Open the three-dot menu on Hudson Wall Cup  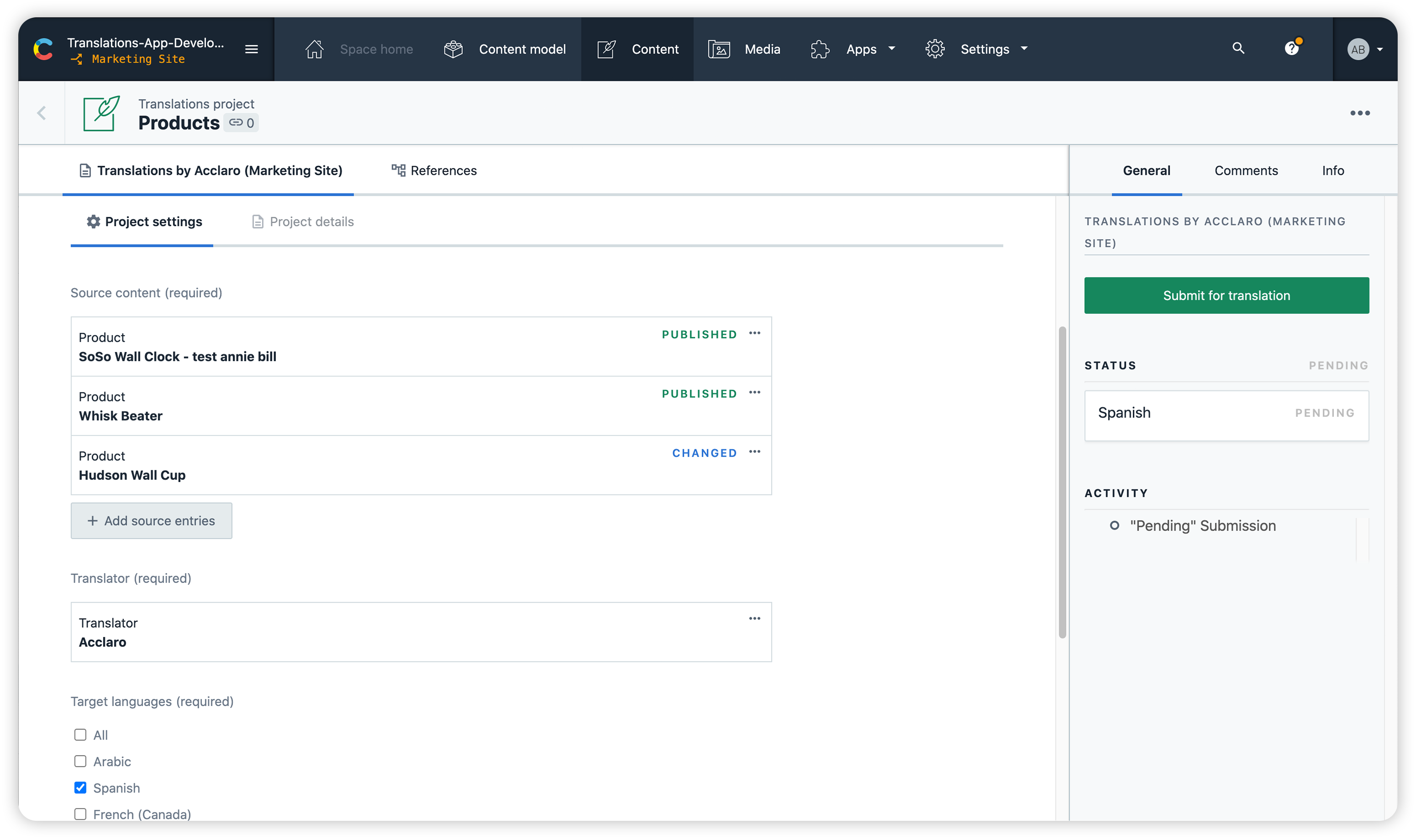coord(755,451)
